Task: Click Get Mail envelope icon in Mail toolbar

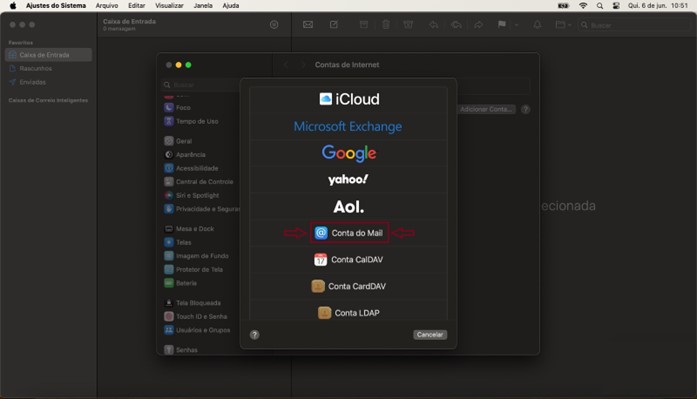Action: pyautogui.click(x=308, y=25)
